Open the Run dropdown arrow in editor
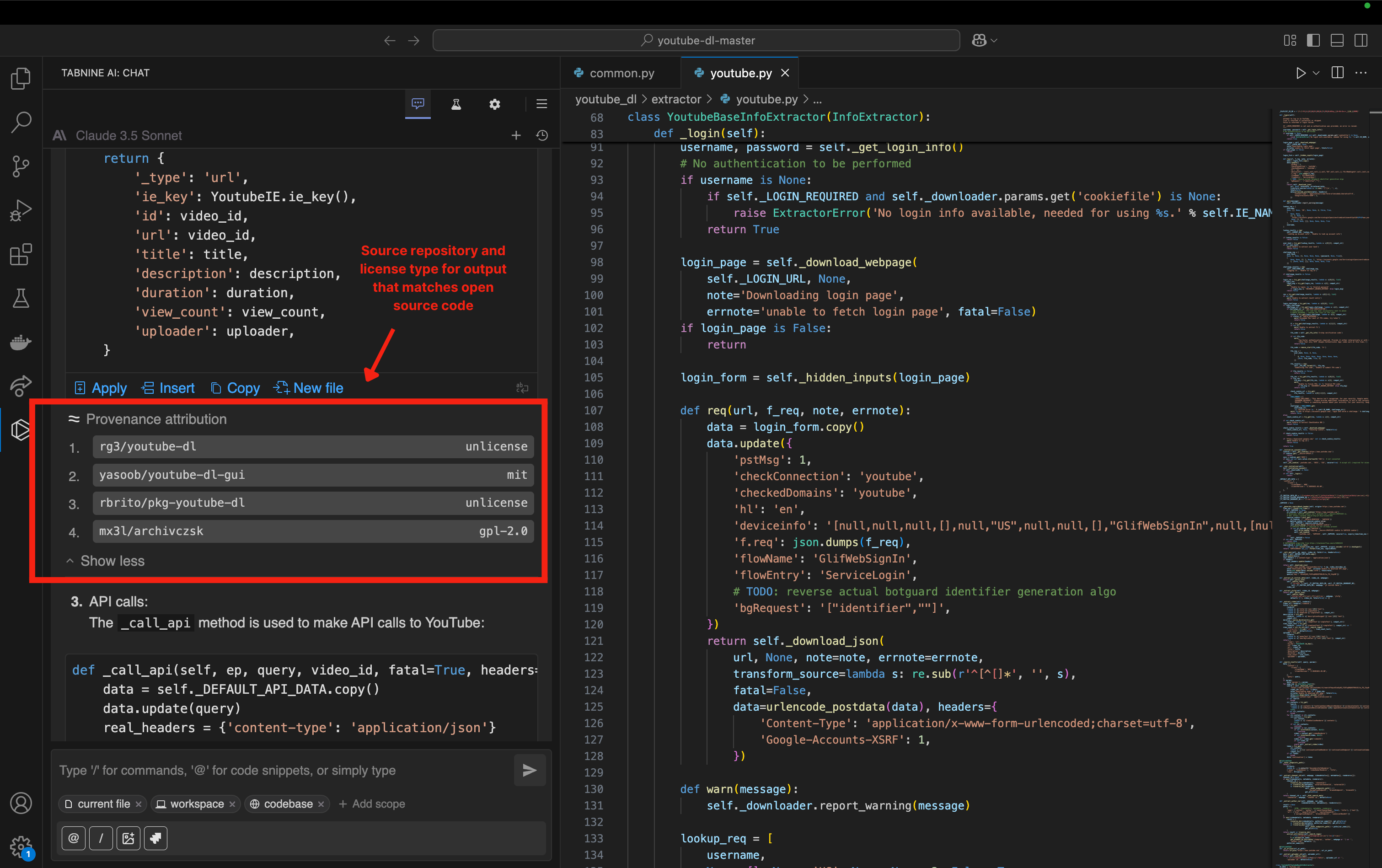1382x868 pixels. [x=1316, y=73]
